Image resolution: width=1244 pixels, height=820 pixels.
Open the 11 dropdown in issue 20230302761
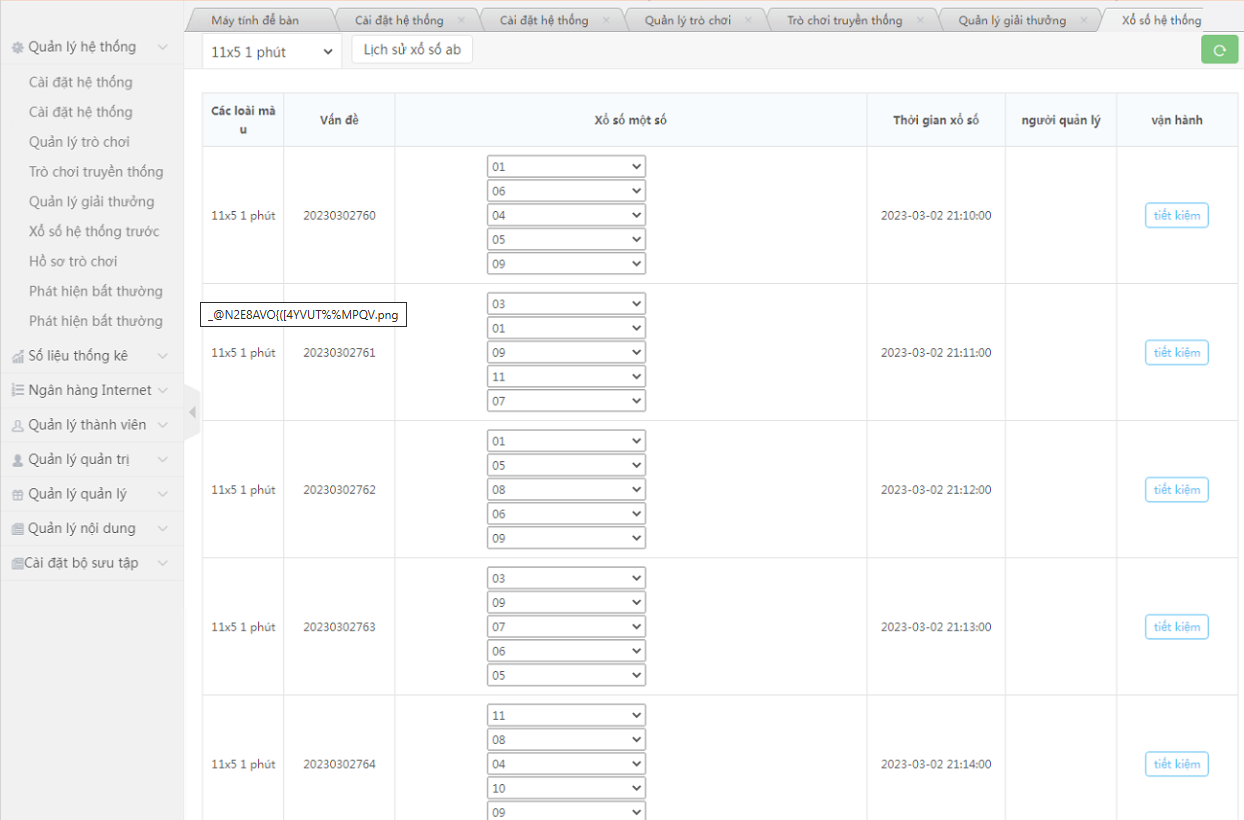(566, 377)
